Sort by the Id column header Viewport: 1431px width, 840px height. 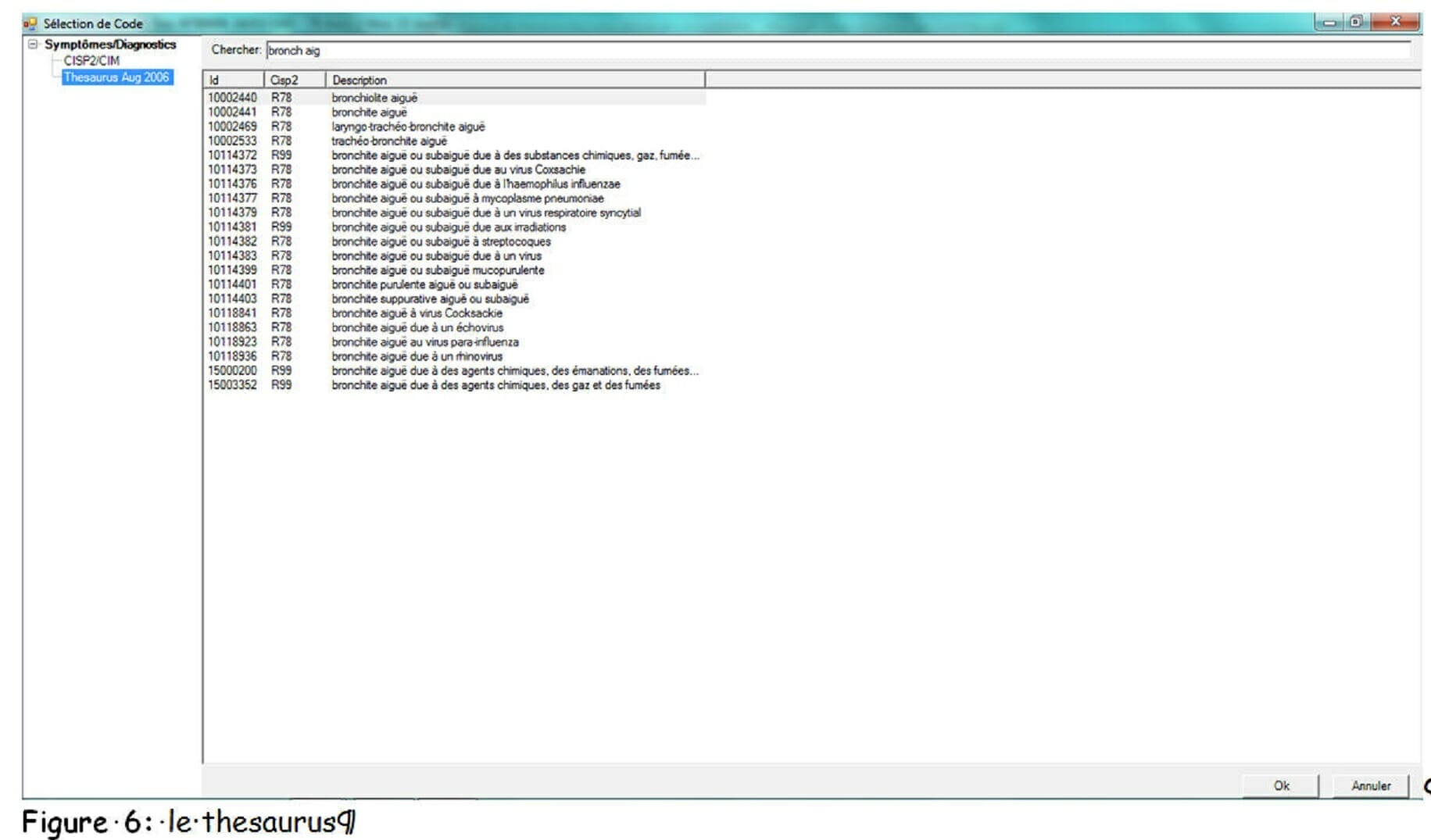(233, 80)
